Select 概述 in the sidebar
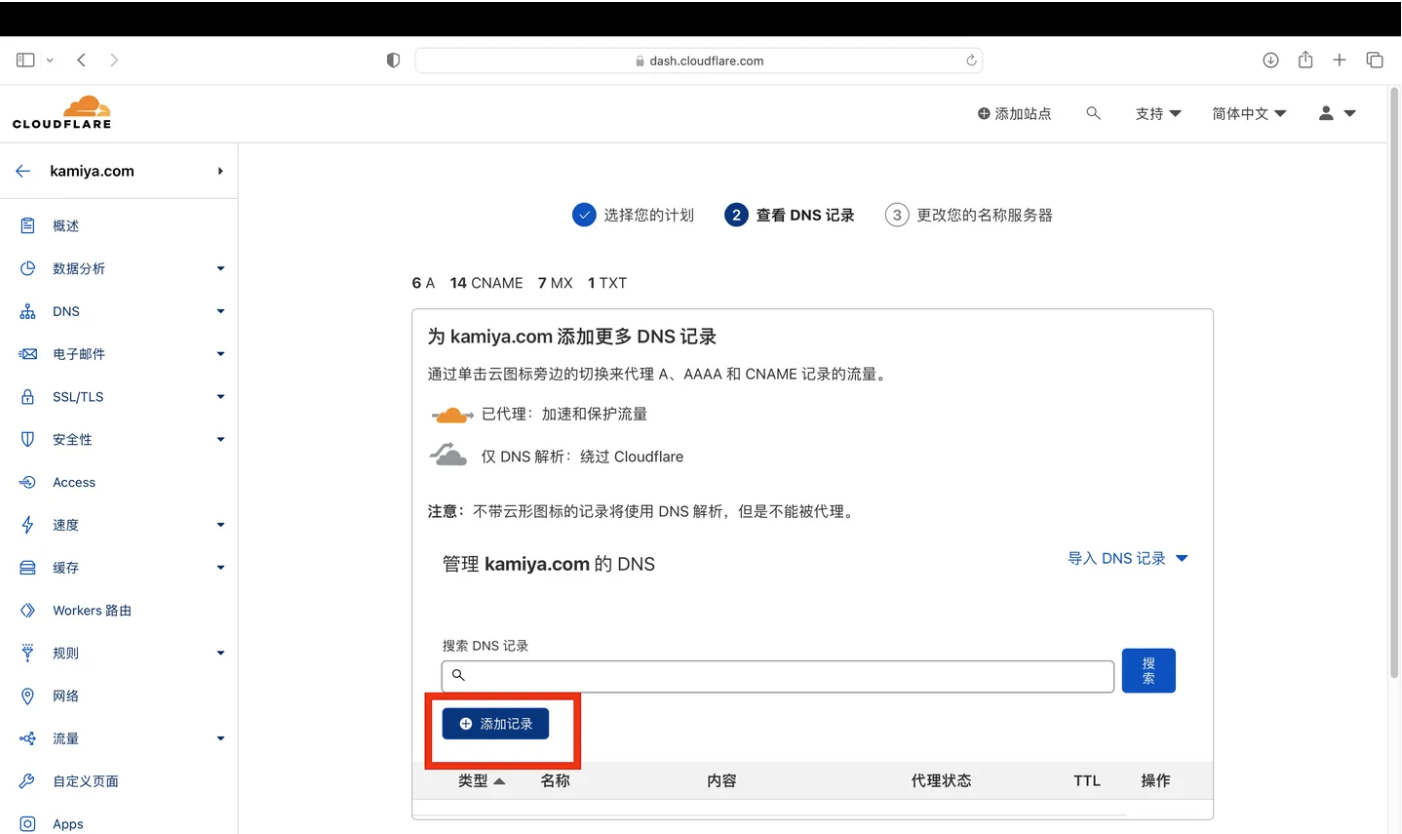Screen dimensions: 1402x834 tap(66, 226)
